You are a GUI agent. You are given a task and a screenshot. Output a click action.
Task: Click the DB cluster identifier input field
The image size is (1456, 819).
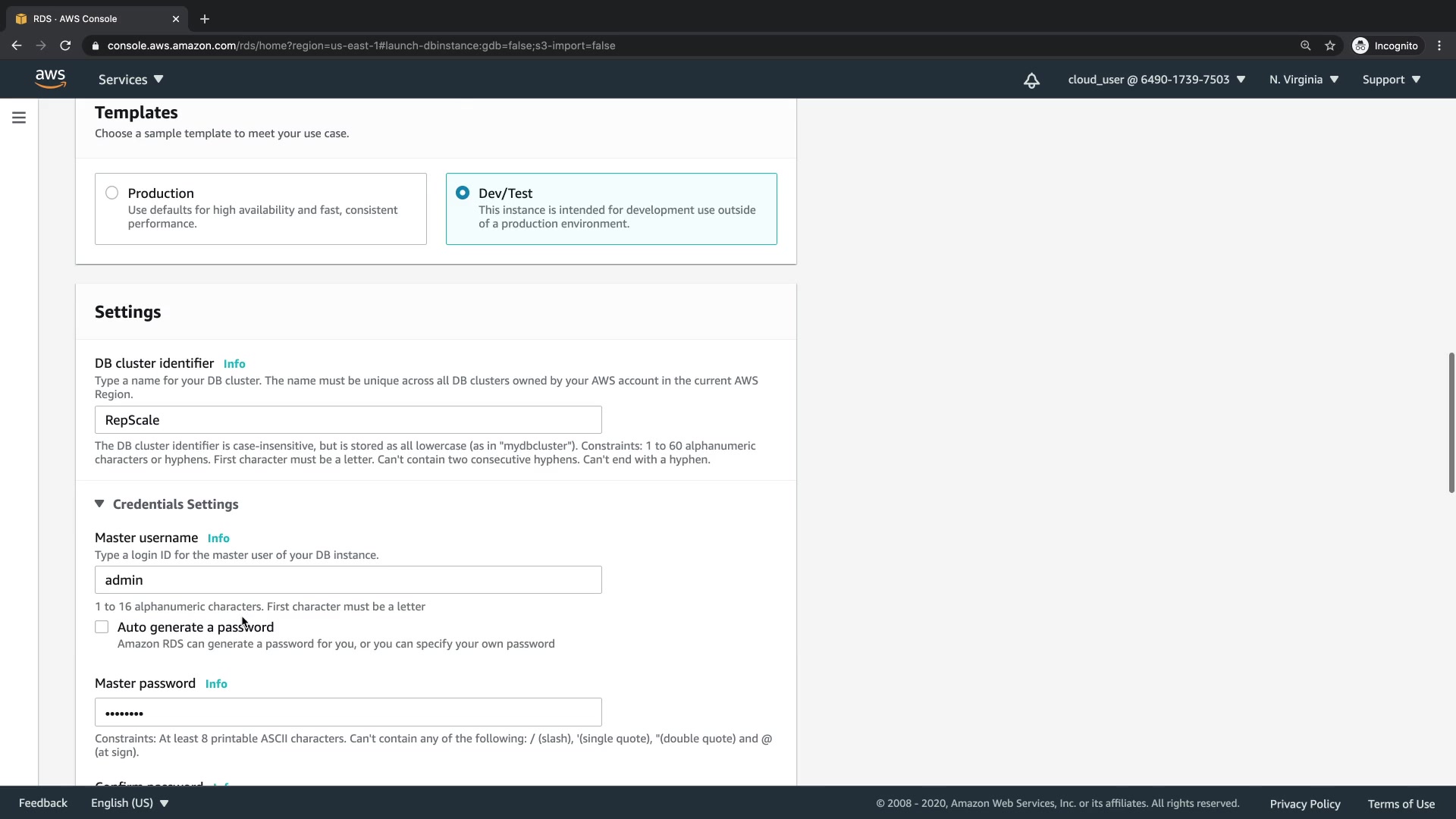point(348,420)
